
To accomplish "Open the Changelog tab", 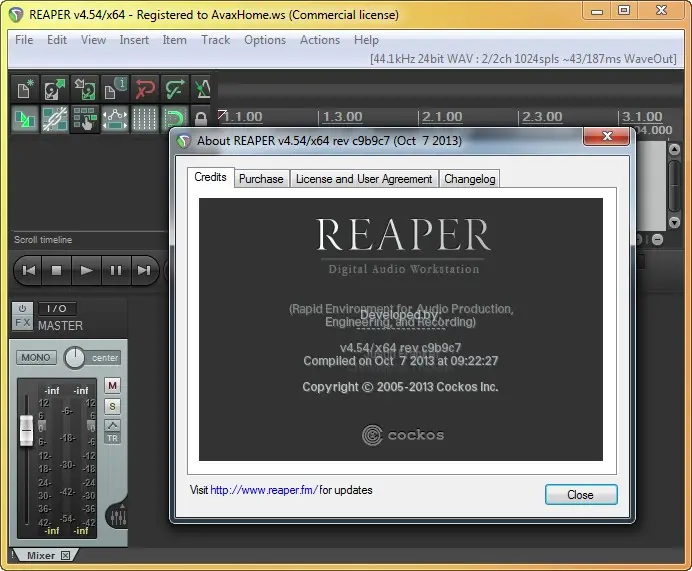I will click(470, 179).
